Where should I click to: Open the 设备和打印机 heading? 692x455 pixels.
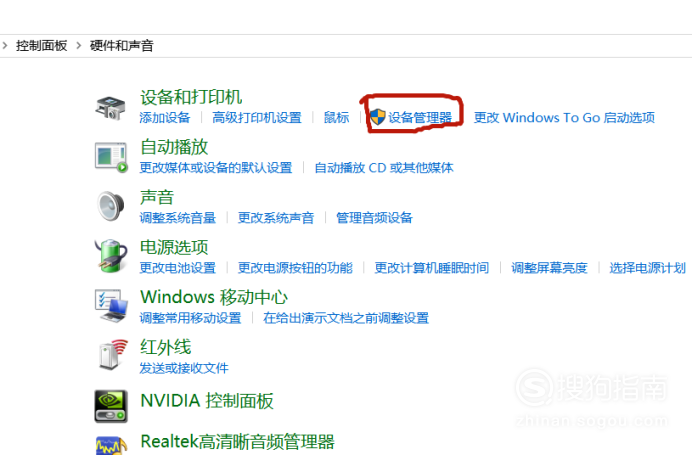(x=191, y=97)
